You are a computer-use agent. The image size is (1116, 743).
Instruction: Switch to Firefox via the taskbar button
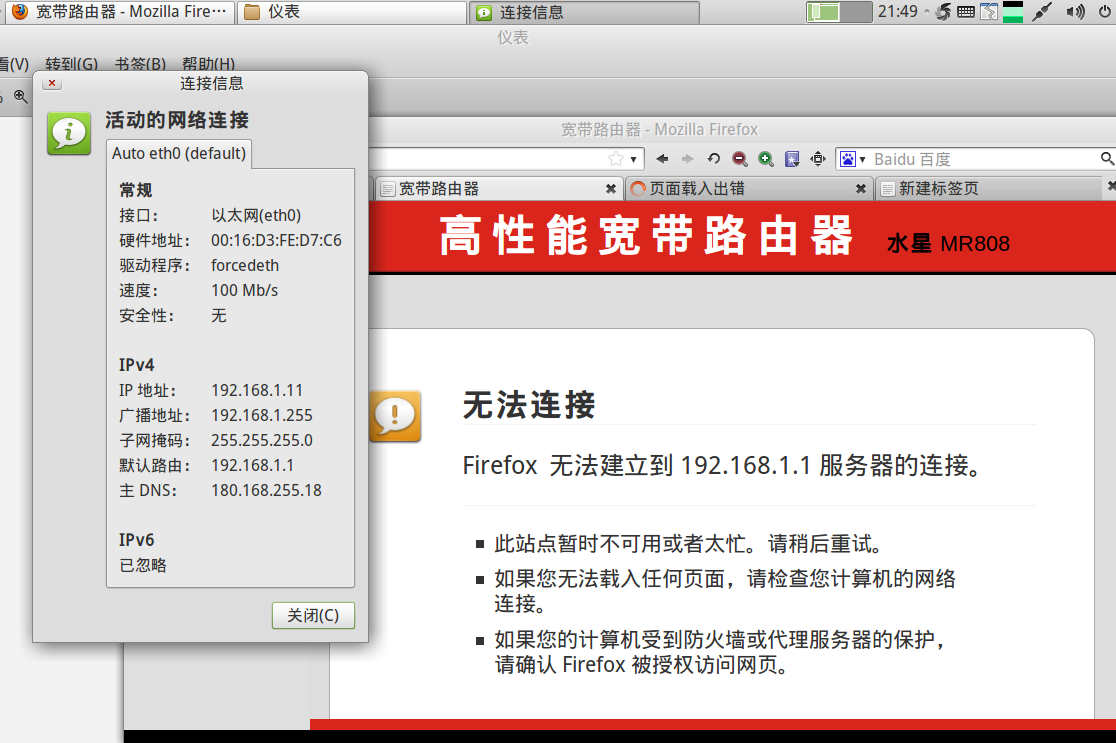tap(118, 11)
